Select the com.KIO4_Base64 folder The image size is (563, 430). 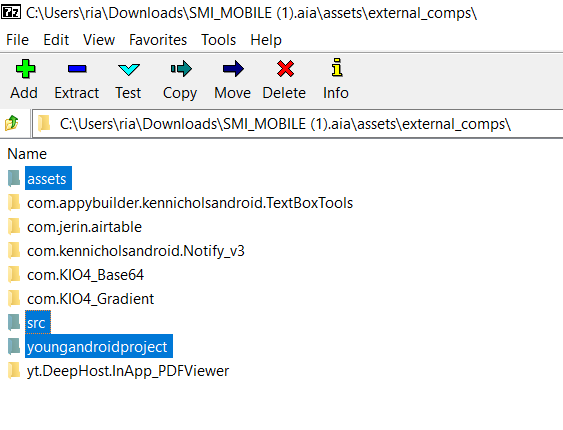click(x=85, y=275)
